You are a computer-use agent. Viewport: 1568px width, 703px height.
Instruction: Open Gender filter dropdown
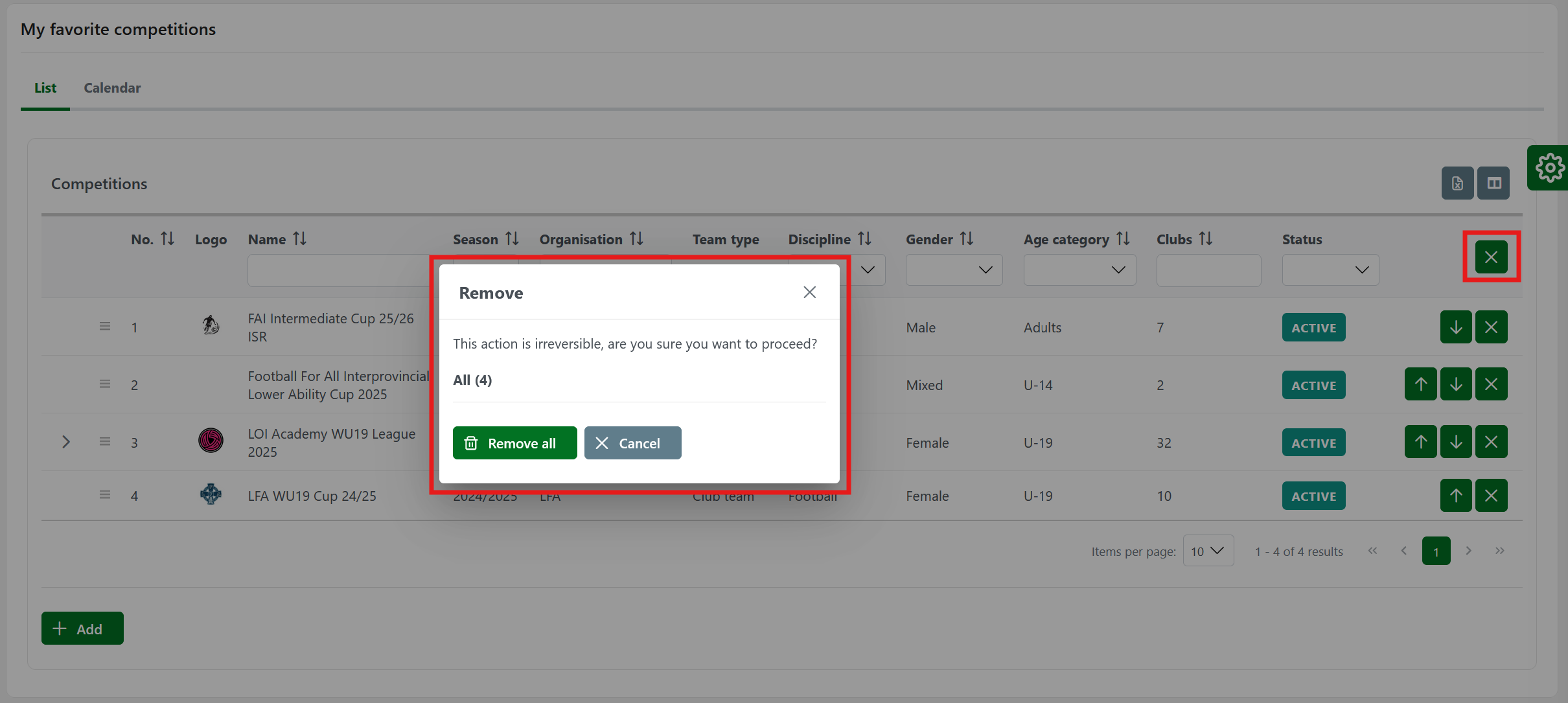954,270
